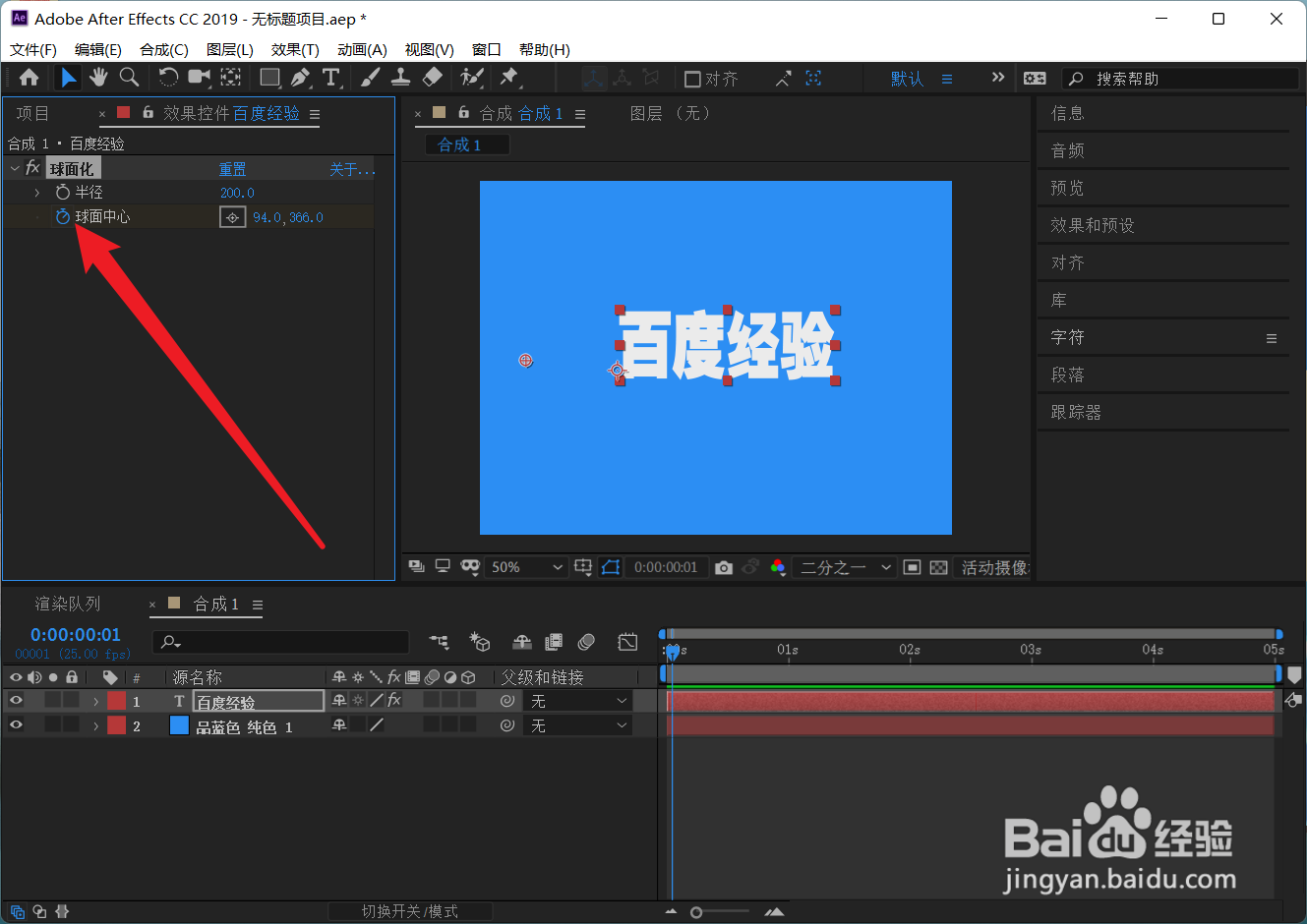
Task: Open the 二分之一 resolution dropdown
Action: tap(844, 567)
